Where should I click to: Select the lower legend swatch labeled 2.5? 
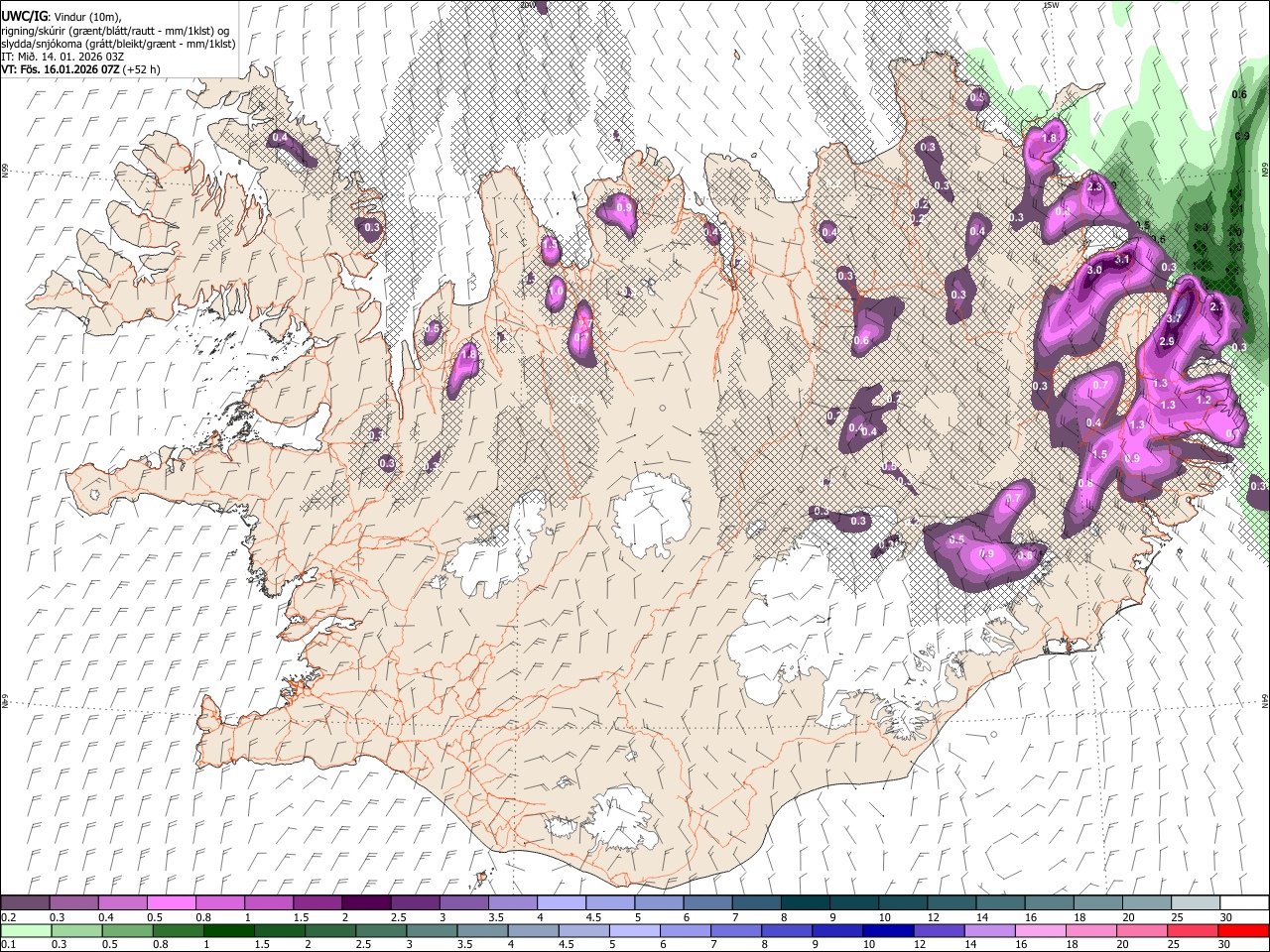click(x=381, y=930)
